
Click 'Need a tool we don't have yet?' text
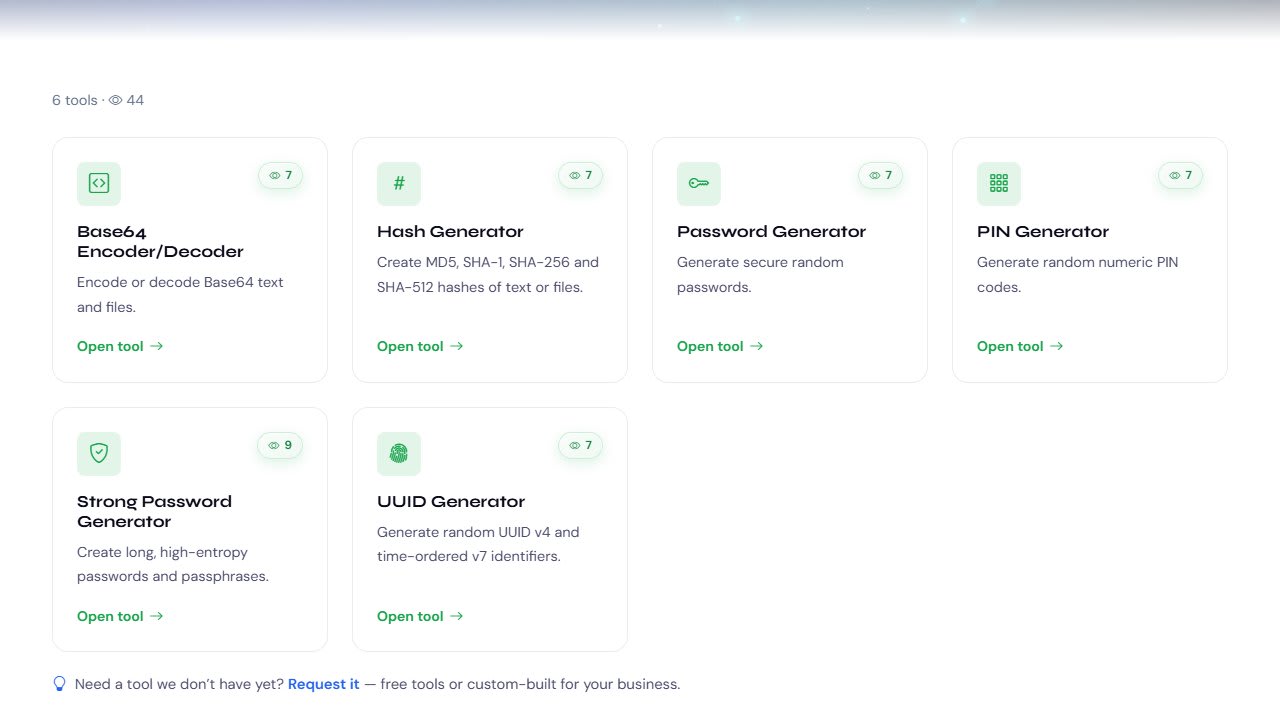click(x=179, y=684)
